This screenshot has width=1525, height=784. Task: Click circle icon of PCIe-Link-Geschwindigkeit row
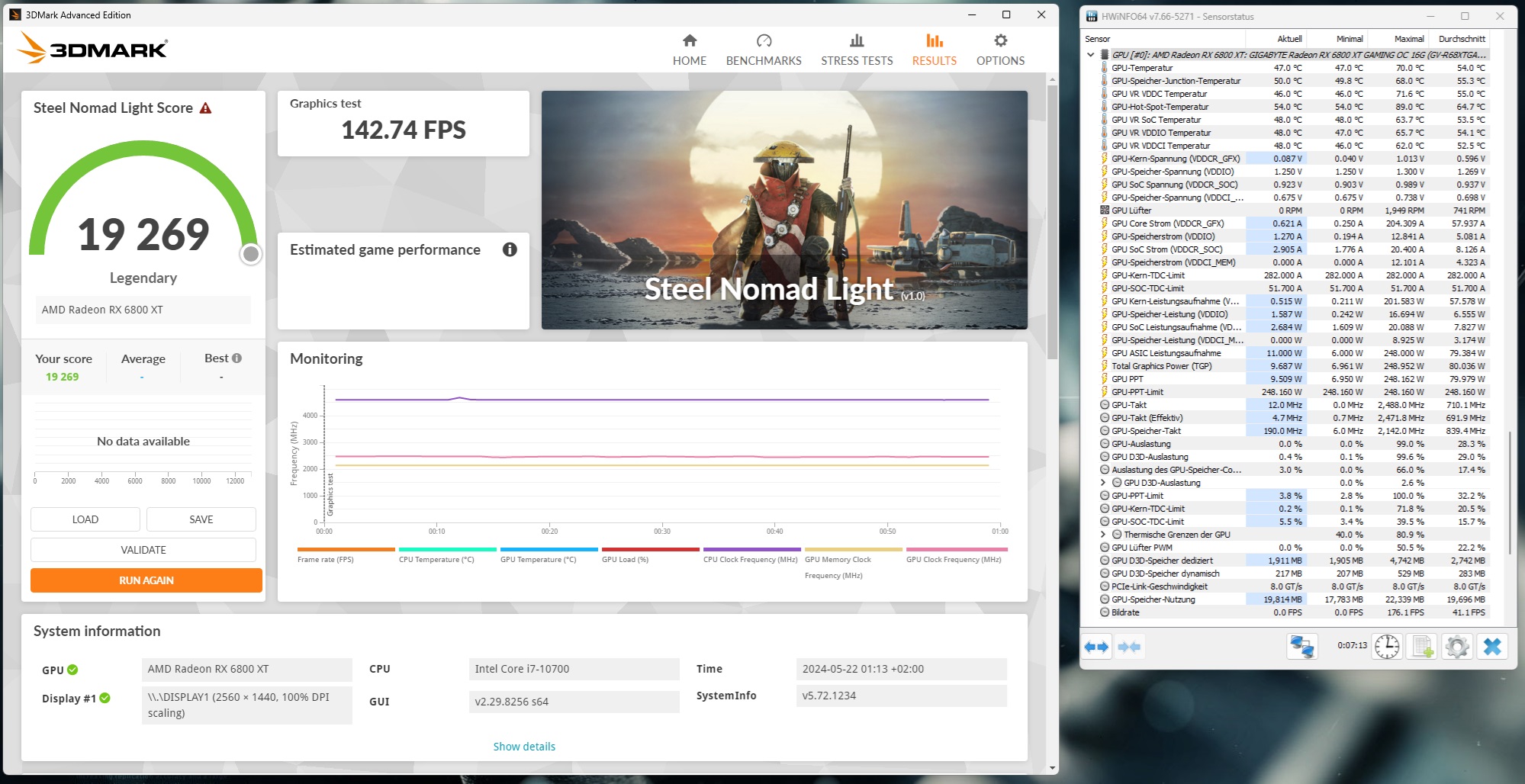[1104, 586]
